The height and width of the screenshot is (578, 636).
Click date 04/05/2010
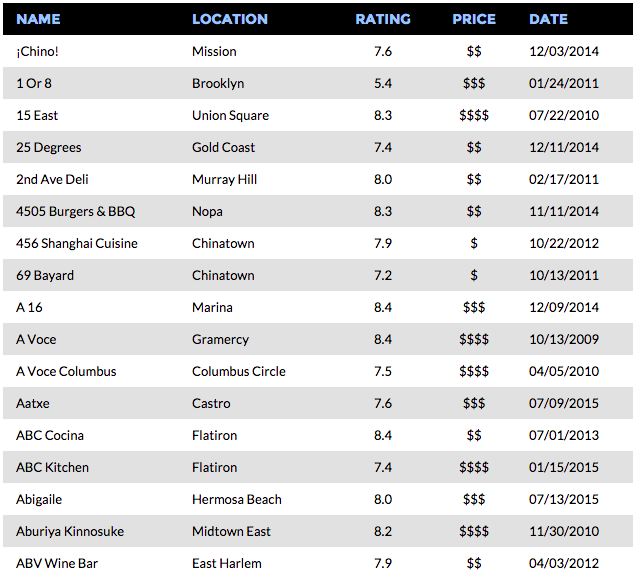pos(564,372)
